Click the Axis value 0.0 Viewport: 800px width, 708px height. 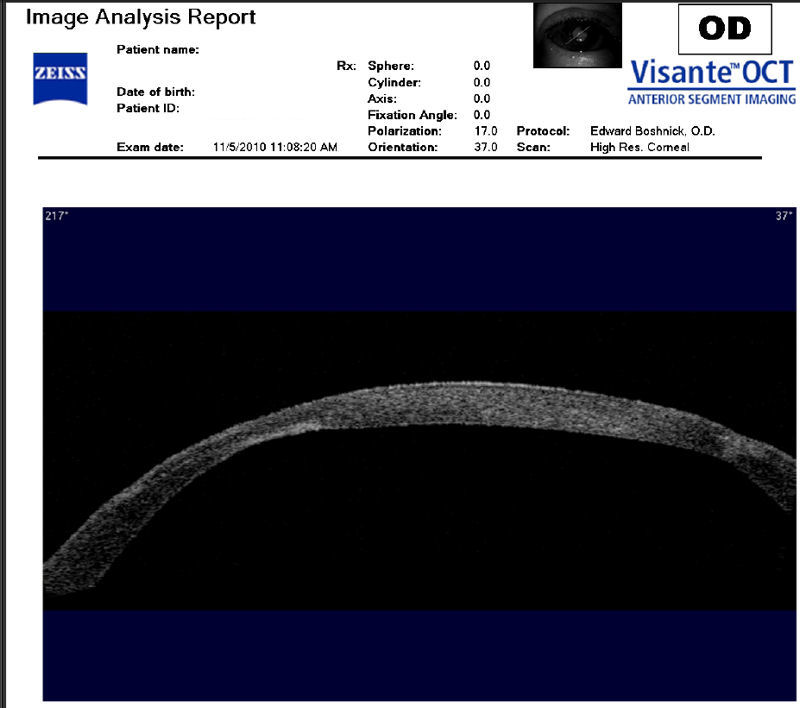click(x=481, y=98)
